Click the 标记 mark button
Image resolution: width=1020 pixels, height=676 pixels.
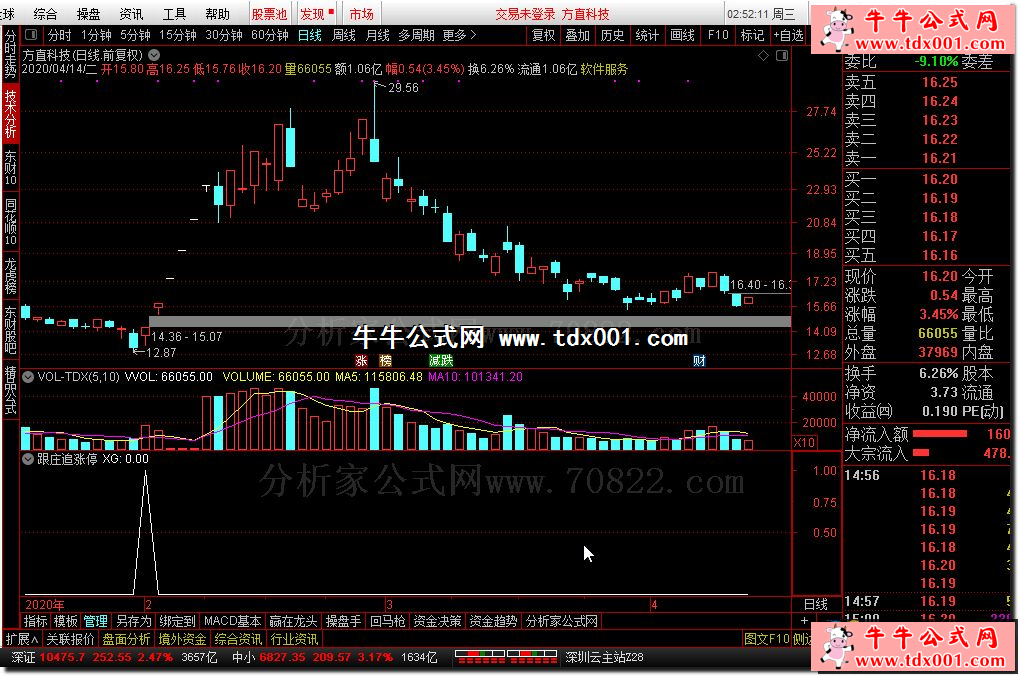click(752, 35)
